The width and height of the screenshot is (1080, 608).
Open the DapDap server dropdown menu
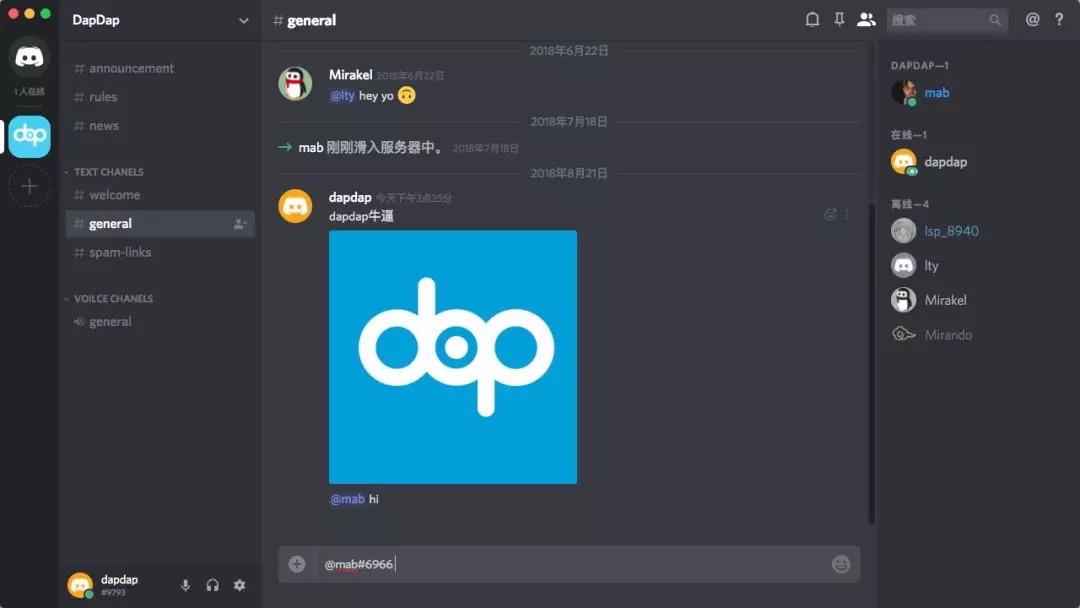click(x=243, y=20)
